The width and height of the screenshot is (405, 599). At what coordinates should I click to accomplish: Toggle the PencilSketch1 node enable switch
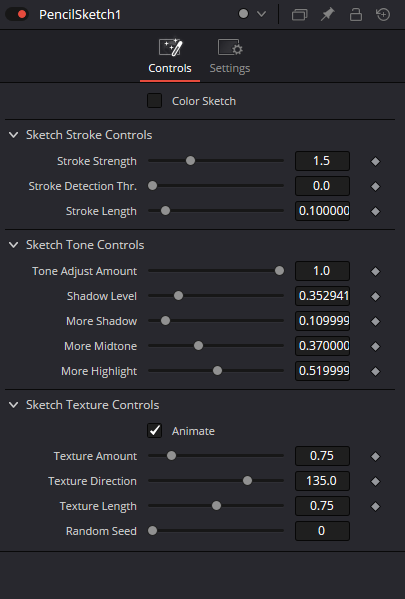point(17,15)
